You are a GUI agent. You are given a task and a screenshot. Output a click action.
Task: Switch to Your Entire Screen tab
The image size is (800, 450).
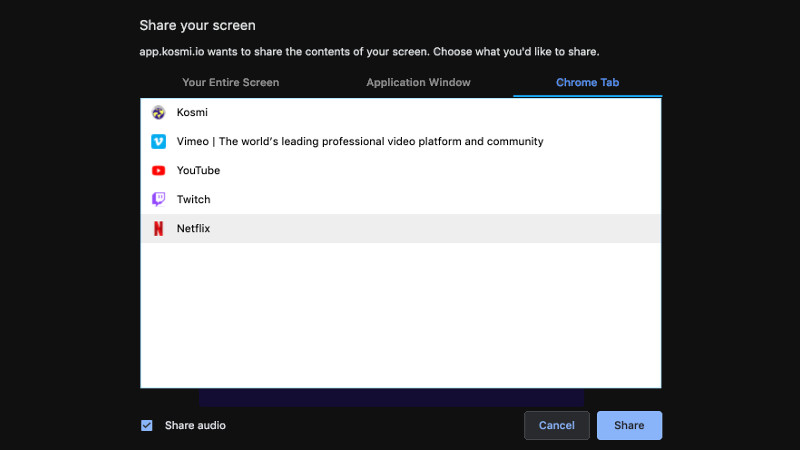pyautogui.click(x=230, y=82)
